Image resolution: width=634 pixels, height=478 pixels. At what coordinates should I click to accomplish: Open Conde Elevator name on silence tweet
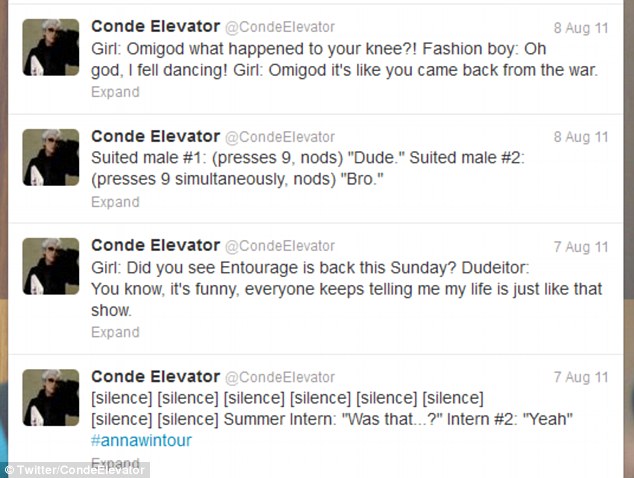point(155,377)
